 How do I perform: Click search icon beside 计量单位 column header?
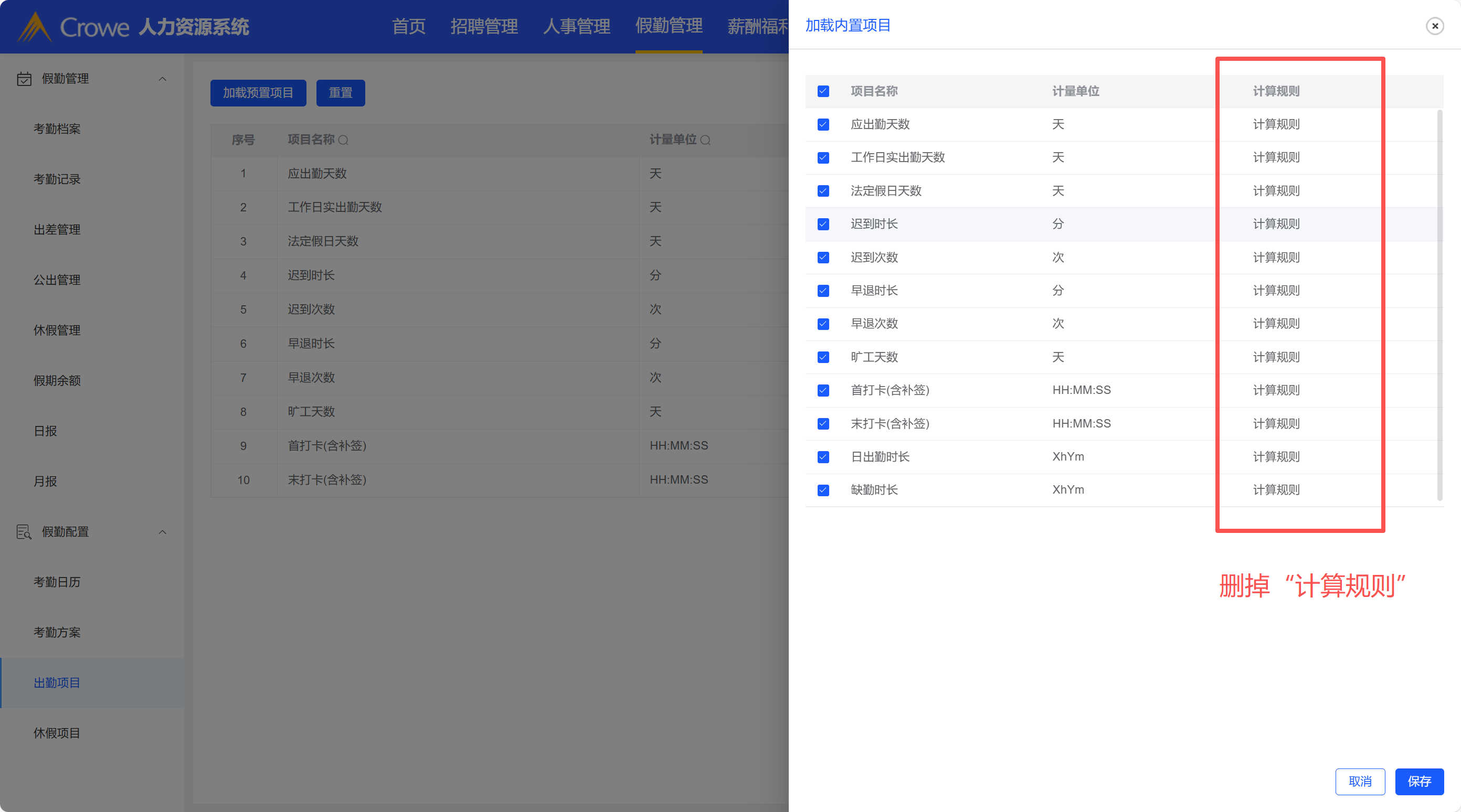coord(705,140)
